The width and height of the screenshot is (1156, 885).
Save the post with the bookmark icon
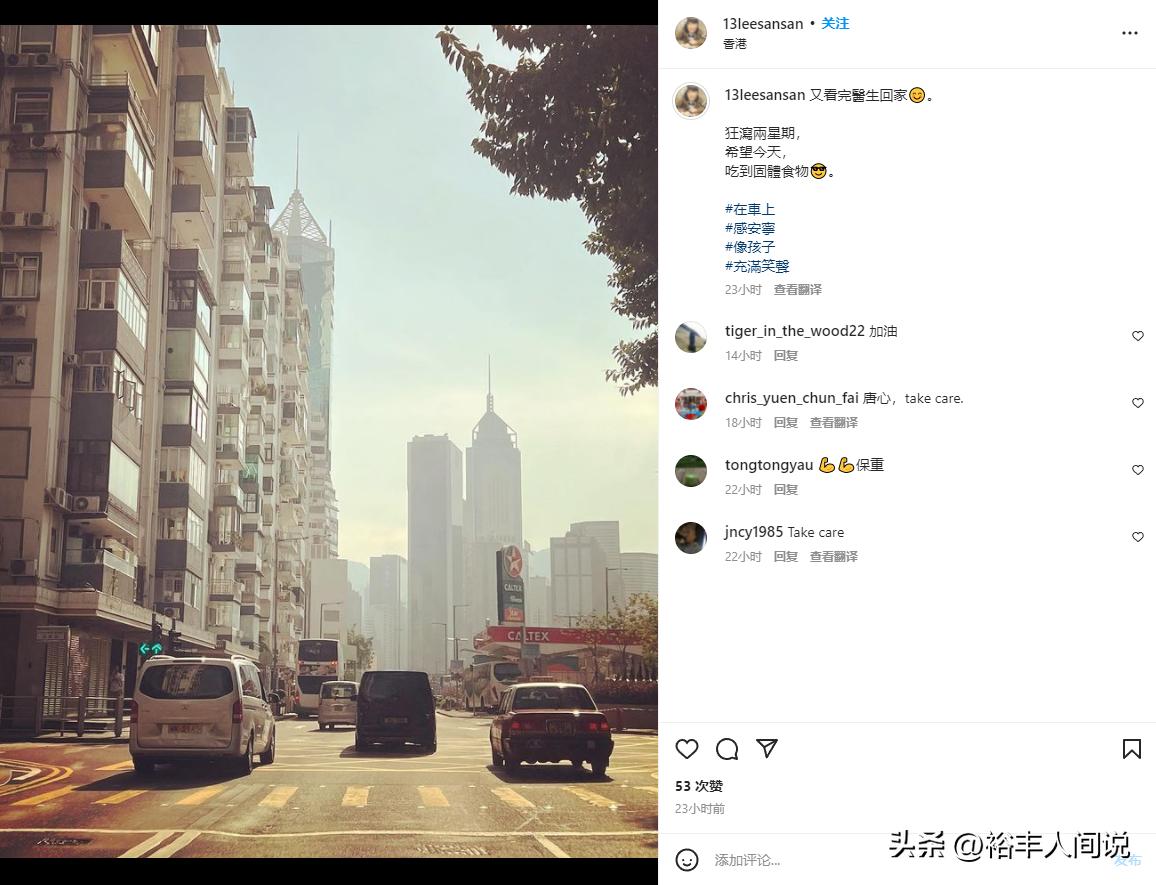pos(1131,749)
